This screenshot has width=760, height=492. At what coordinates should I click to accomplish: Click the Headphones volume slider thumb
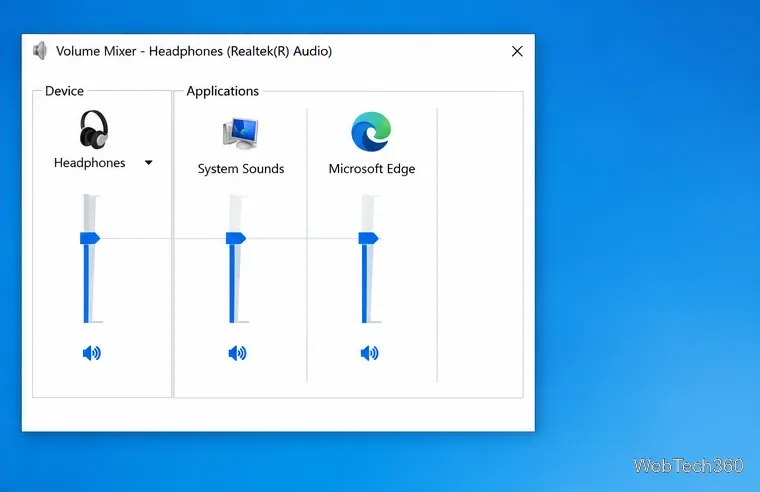(90, 238)
